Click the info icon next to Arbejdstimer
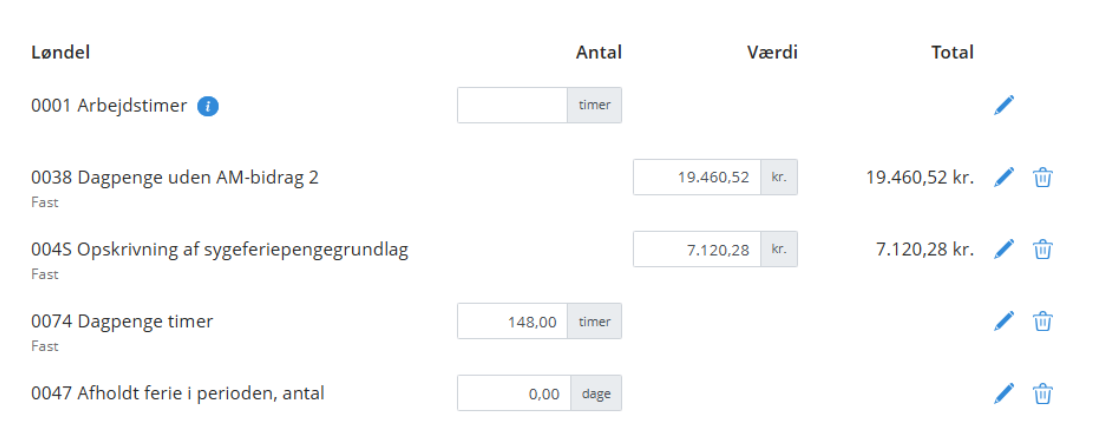1106x440 pixels. click(x=207, y=106)
